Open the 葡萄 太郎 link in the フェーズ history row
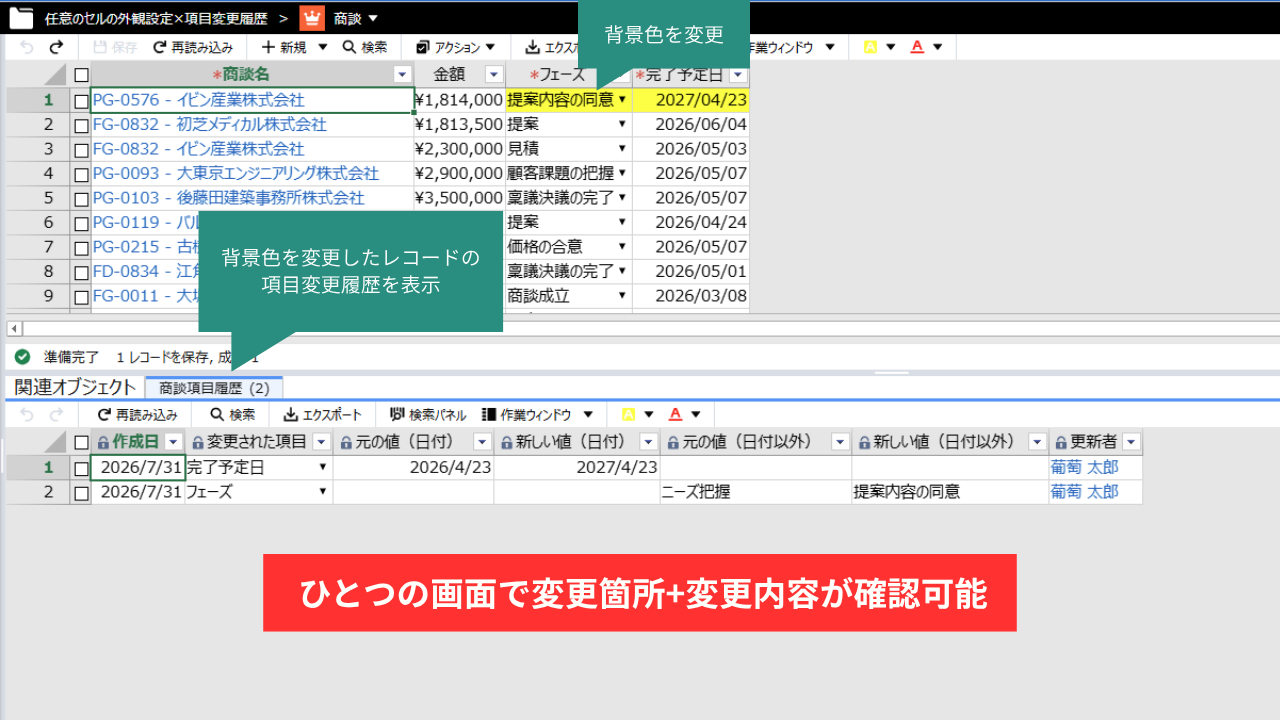The height and width of the screenshot is (720, 1280). coord(1084,492)
